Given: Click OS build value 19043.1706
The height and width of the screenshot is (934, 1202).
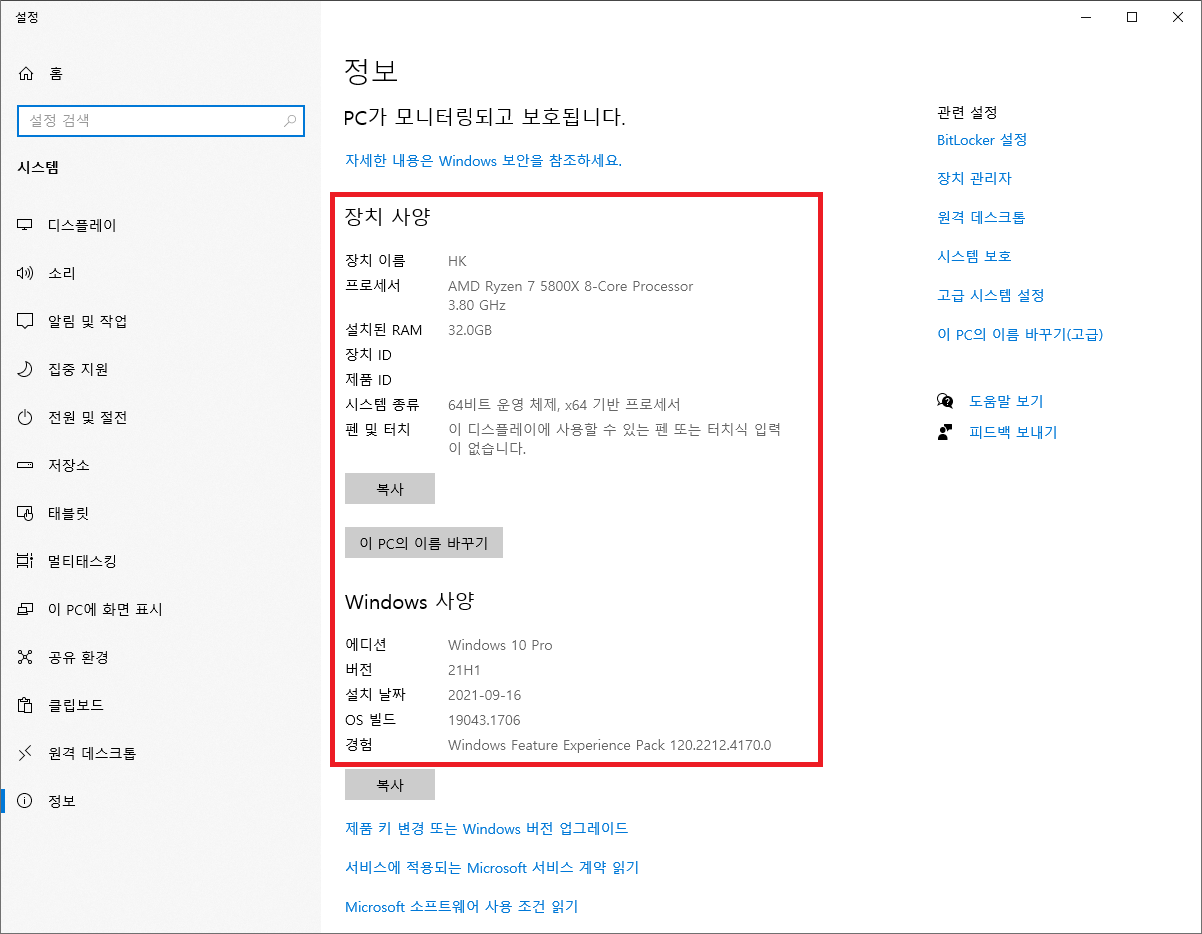Looking at the screenshot, I should 484,720.
